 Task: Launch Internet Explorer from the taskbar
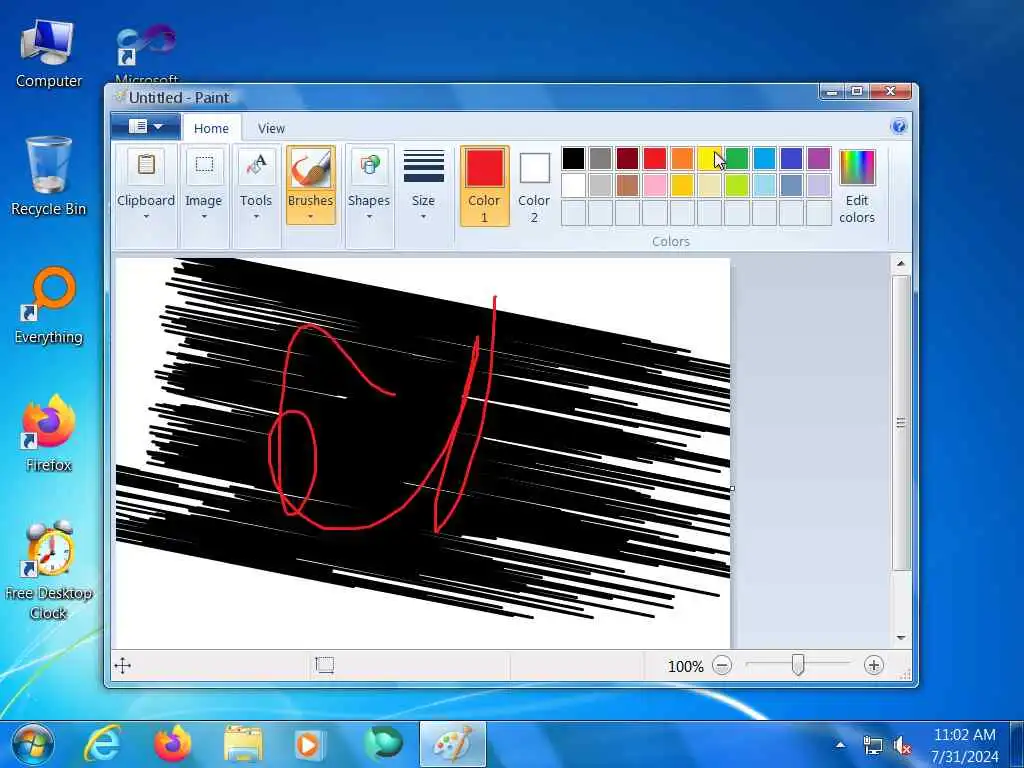104,744
